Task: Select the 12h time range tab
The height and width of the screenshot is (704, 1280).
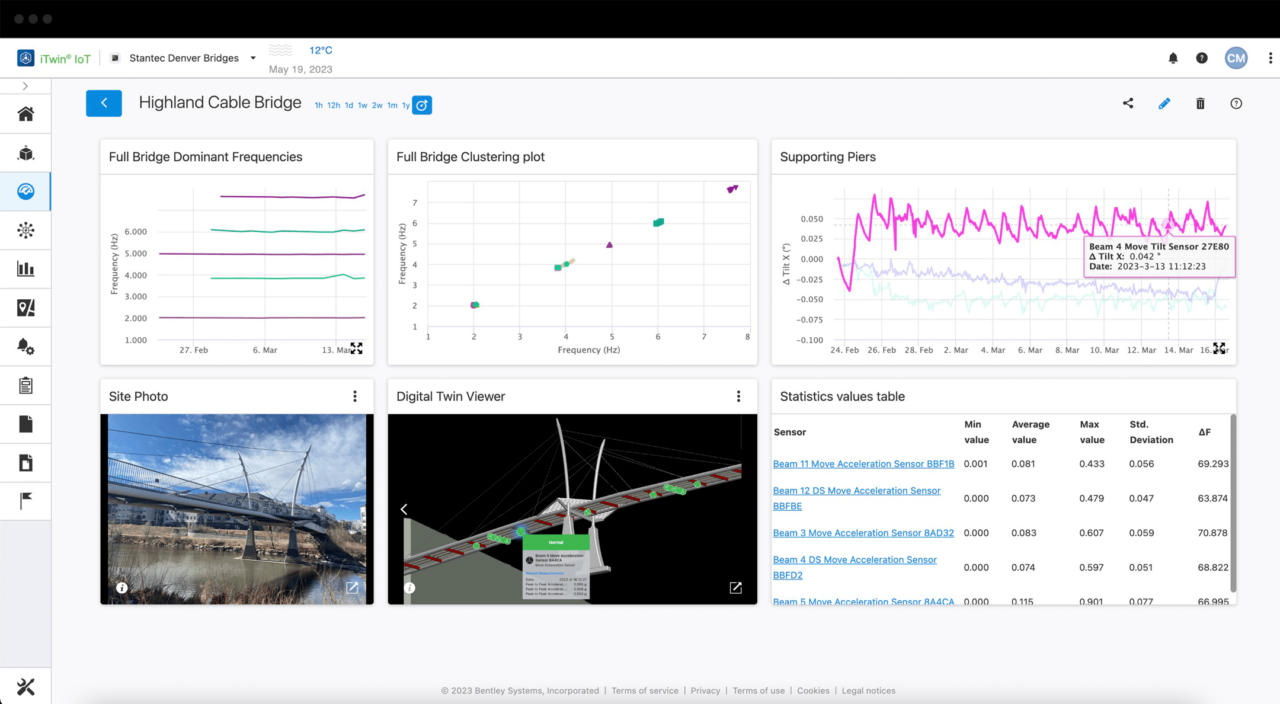Action: click(x=332, y=104)
